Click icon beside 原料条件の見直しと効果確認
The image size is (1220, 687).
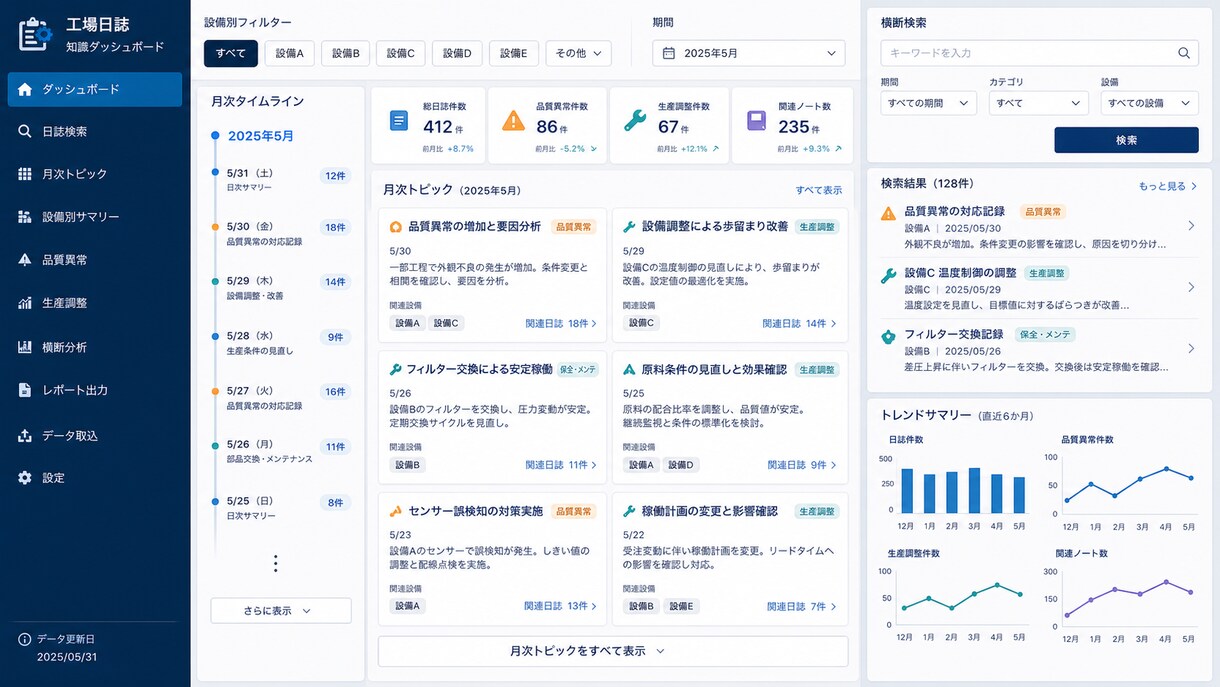[629, 369]
